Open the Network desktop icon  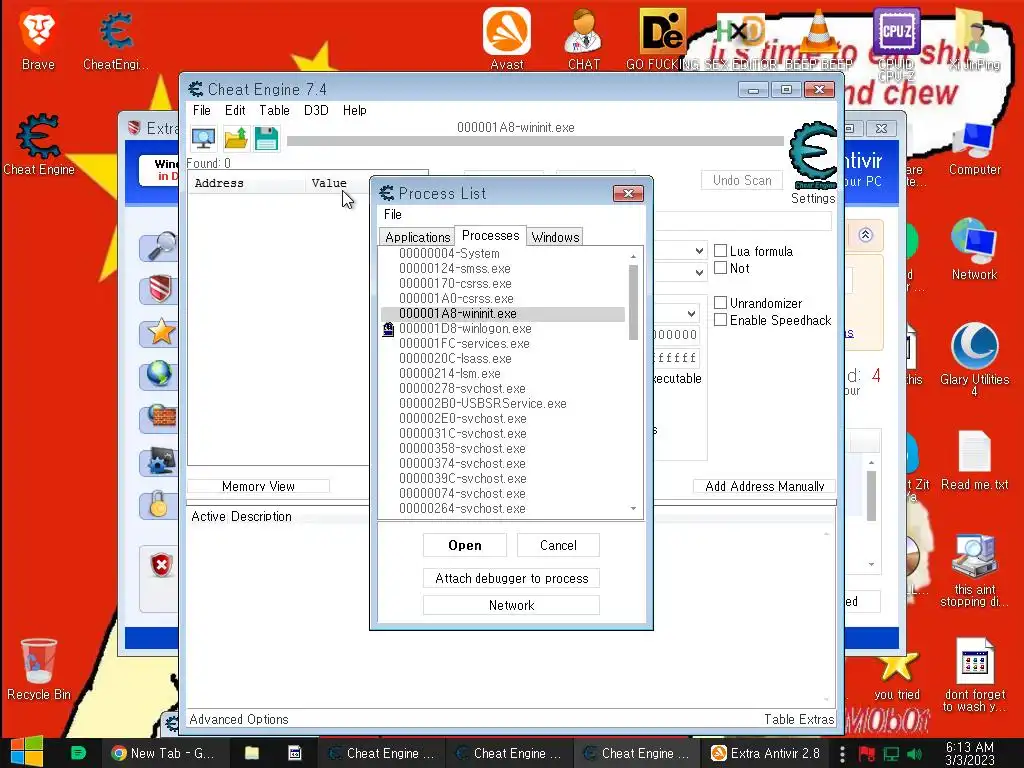point(974,250)
